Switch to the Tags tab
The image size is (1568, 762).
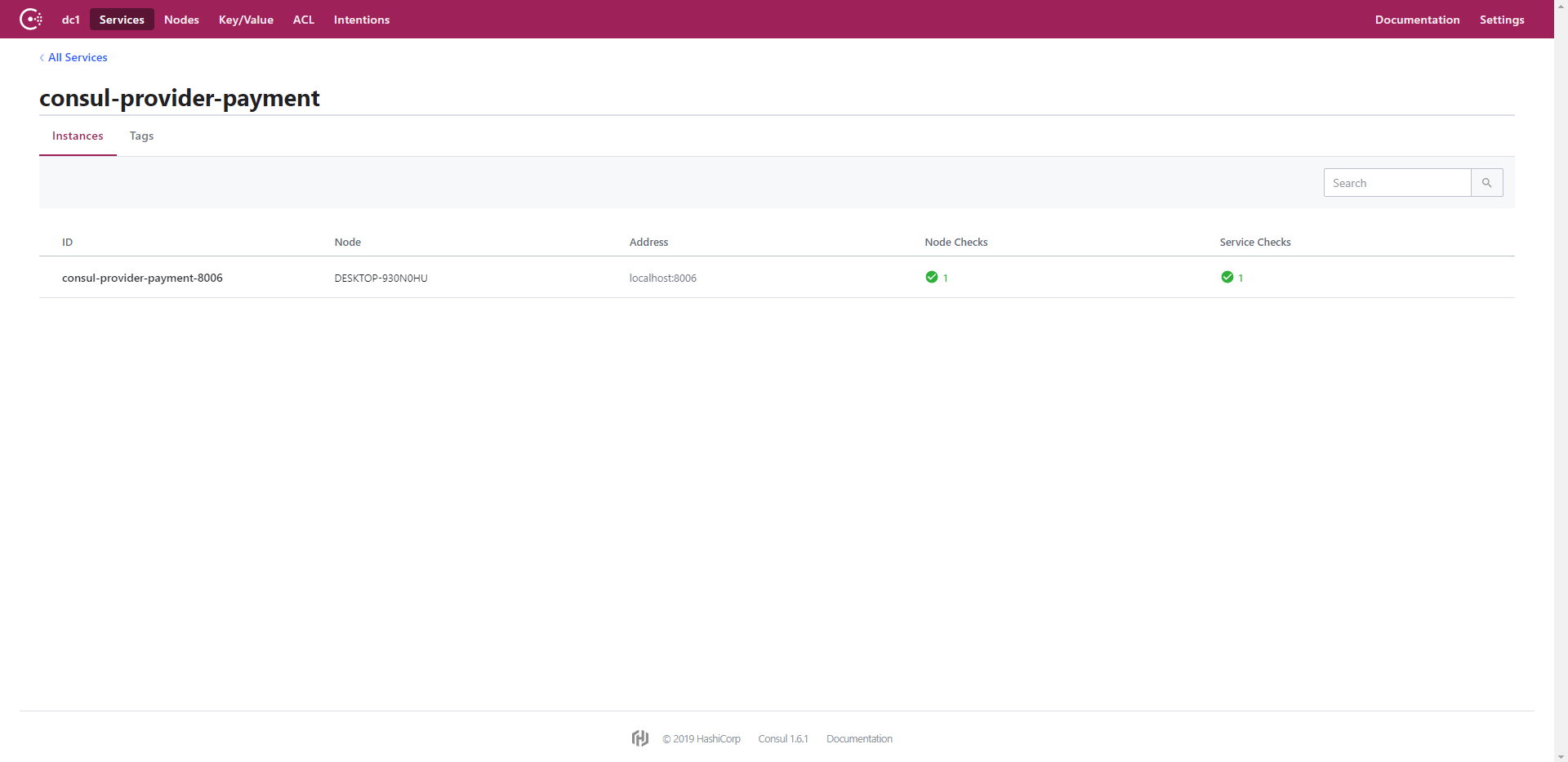coord(141,136)
